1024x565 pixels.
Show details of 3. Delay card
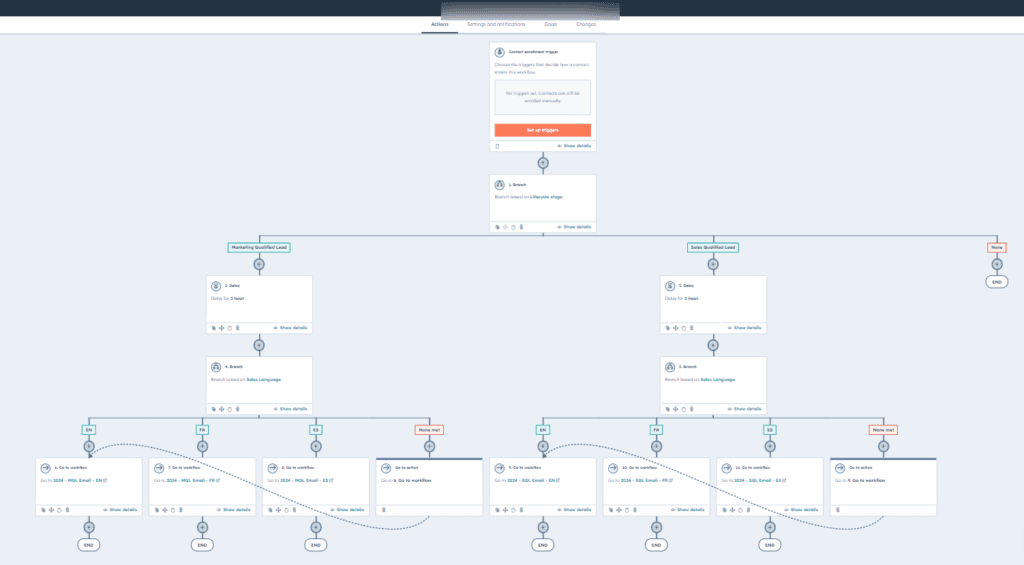(x=744, y=328)
